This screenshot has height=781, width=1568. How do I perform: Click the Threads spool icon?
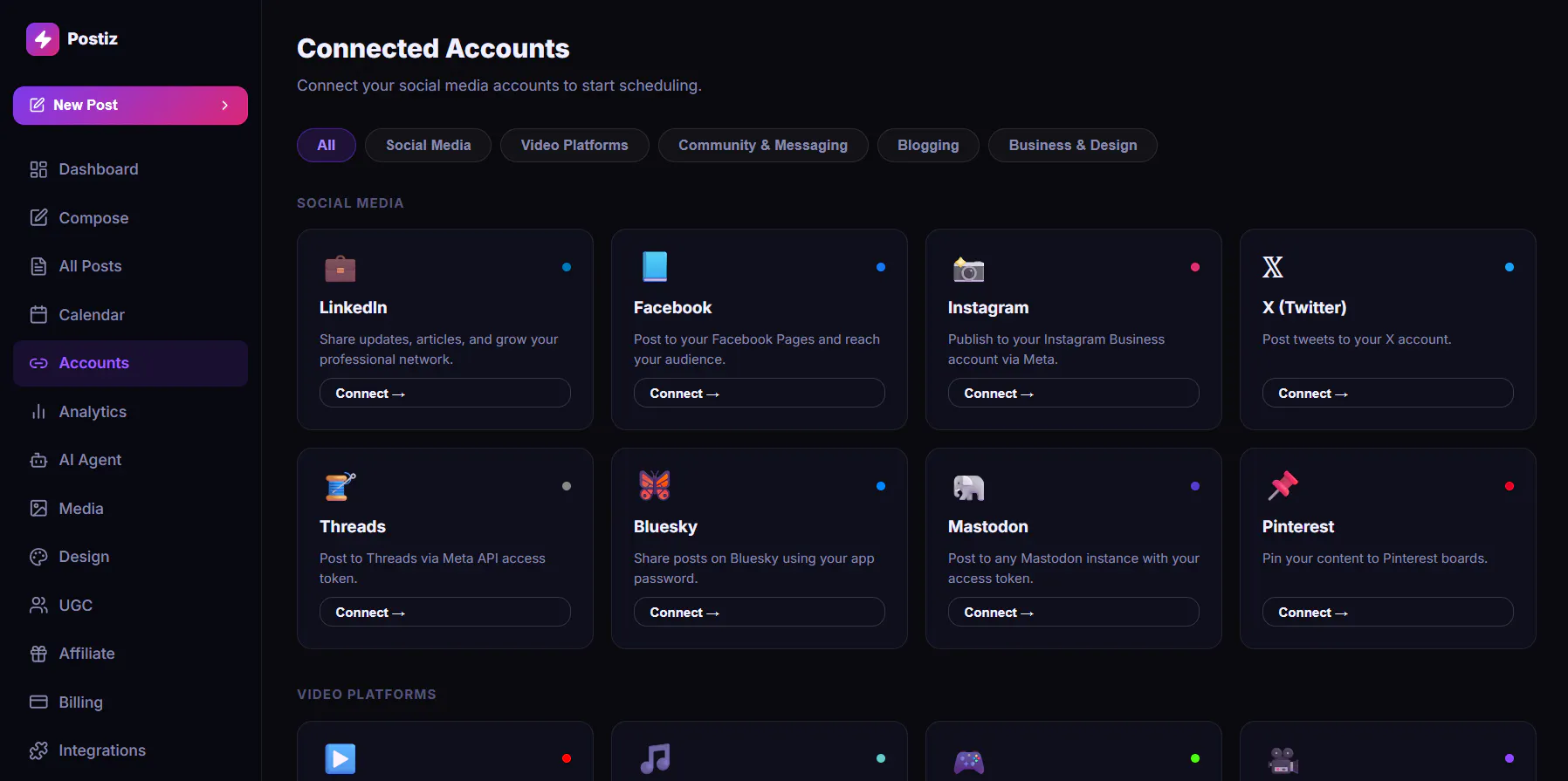coord(340,486)
